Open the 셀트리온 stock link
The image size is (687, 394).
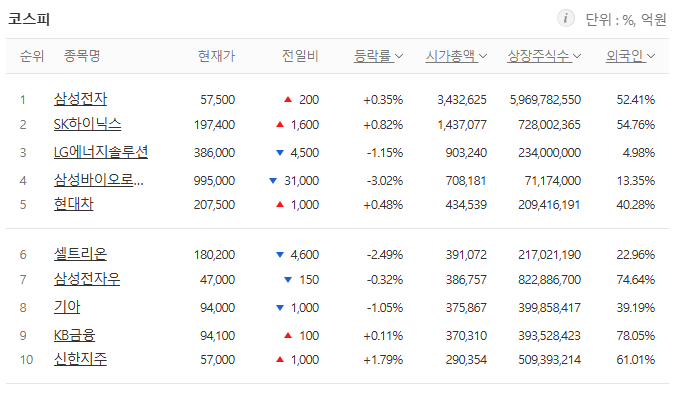(80, 254)
